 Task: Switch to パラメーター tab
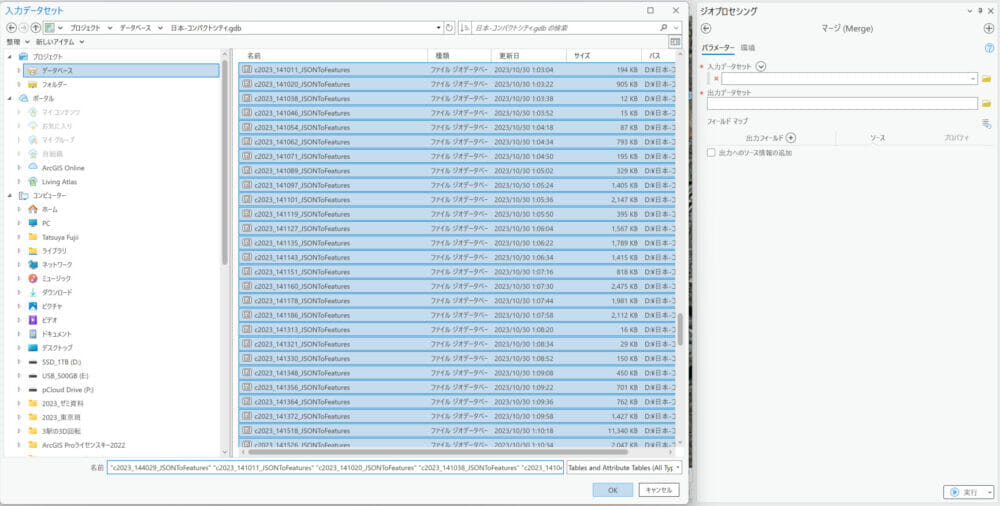pyautogui.click(x=717, y=48)
